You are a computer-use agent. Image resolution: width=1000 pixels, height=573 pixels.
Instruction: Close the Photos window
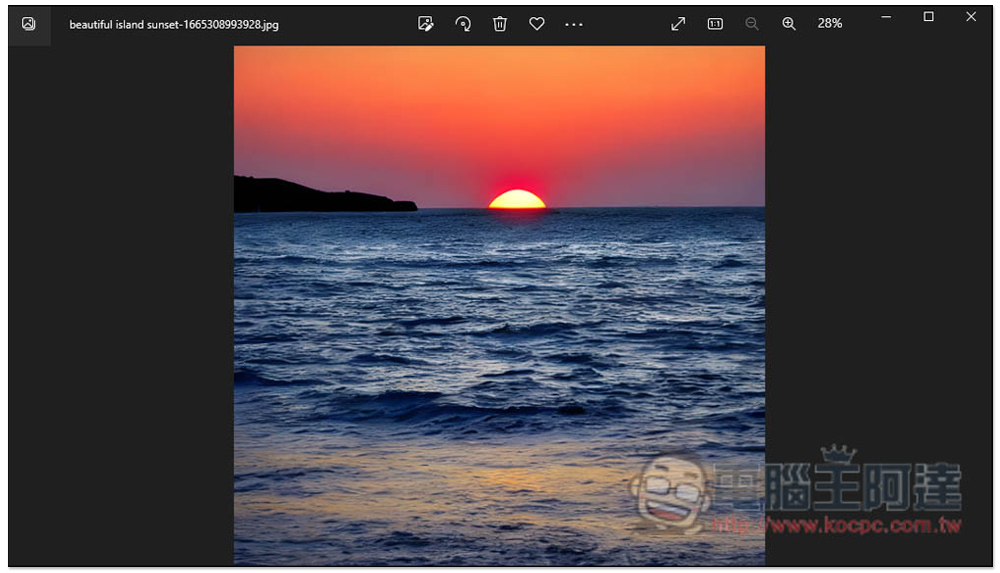pyautogui.click(x=971, y=17)
